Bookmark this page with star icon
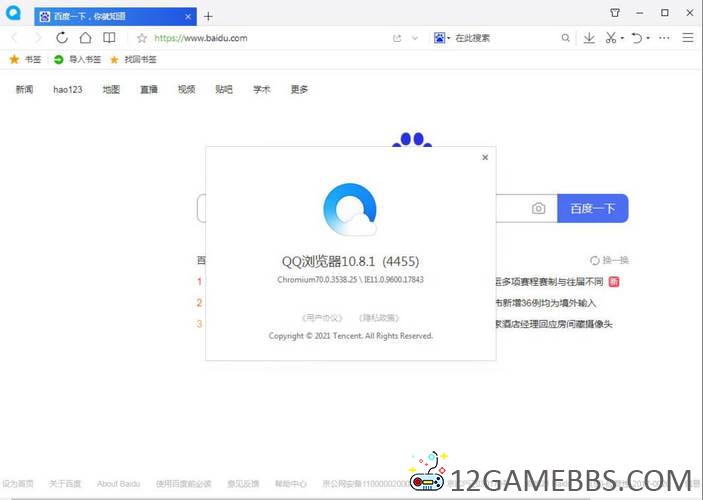Viewport: 703px width, 500px height. (142, 38)
